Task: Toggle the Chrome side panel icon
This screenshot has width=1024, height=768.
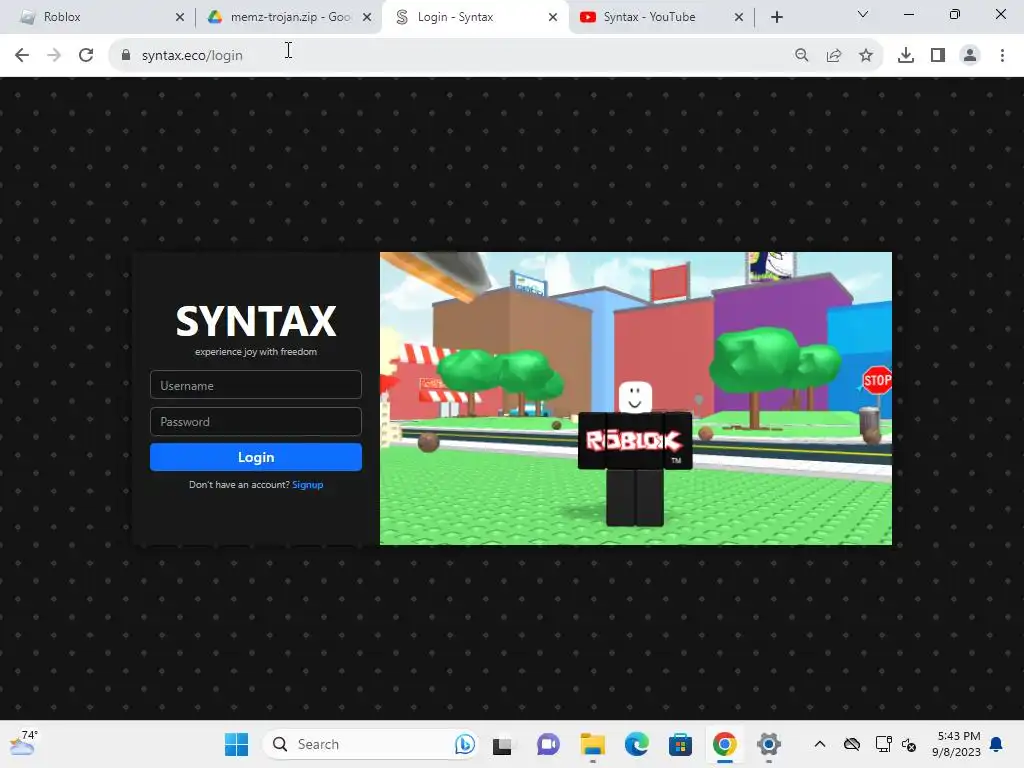Action: coord(938,56)
